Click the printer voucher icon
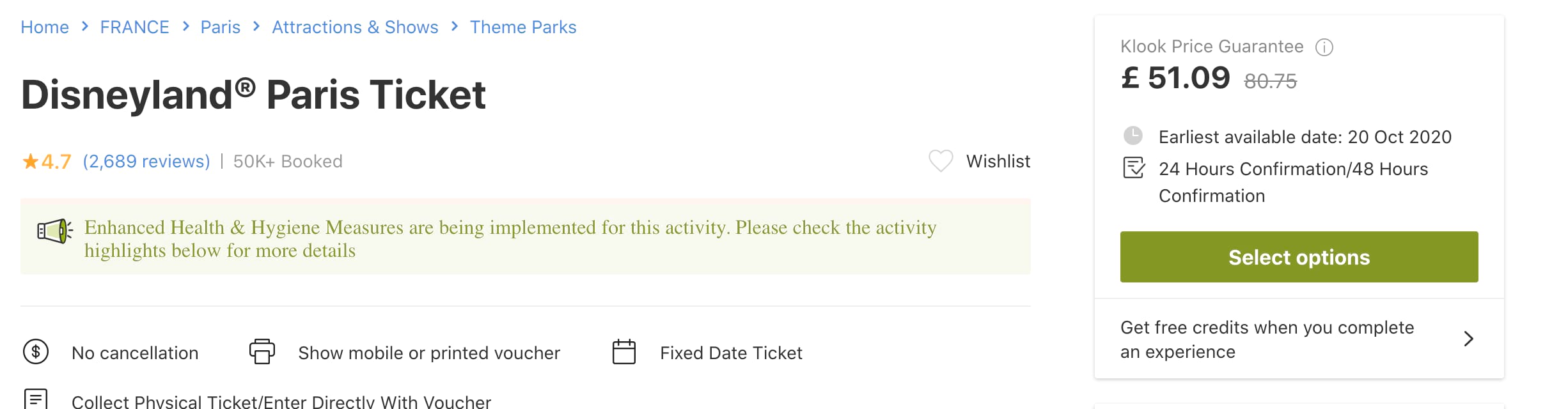Image resolution: width=1568 pixels, height=409 pixels. tap(262, 351)
